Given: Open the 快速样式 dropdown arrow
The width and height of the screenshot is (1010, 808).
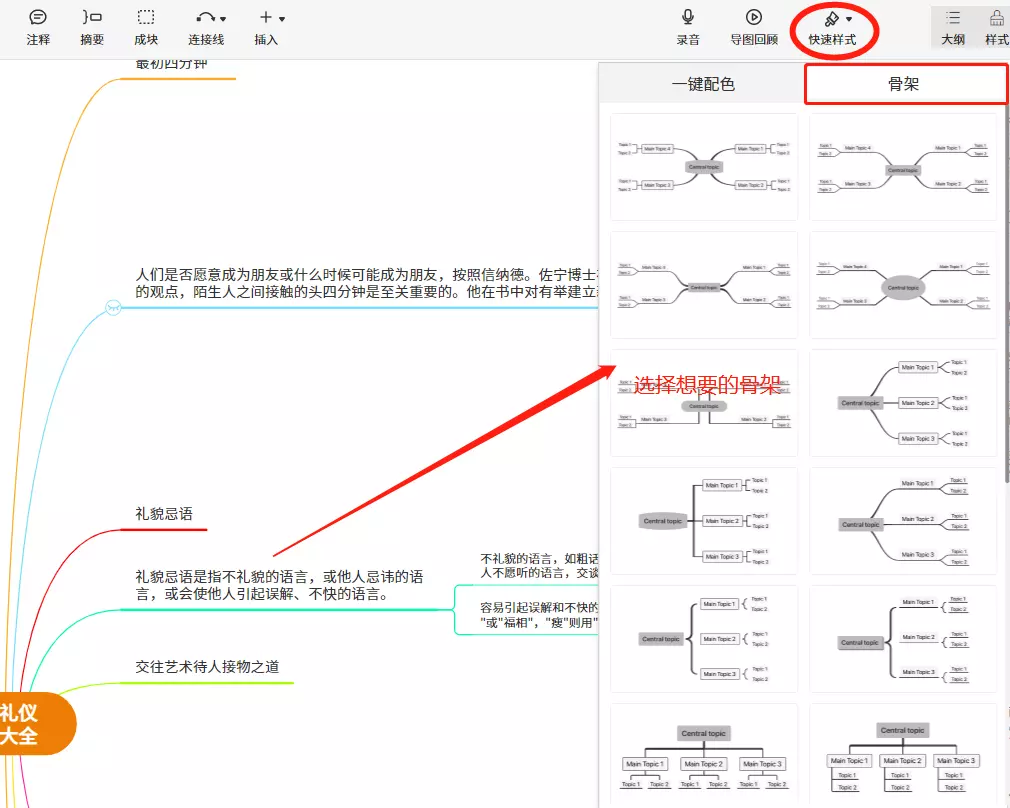Looking at the screenshot, I should click(849, 19).
